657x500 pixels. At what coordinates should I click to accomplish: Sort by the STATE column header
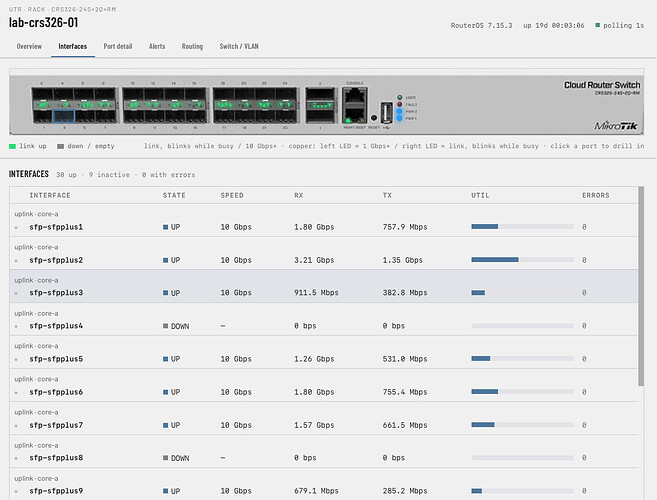coord(174,195)
